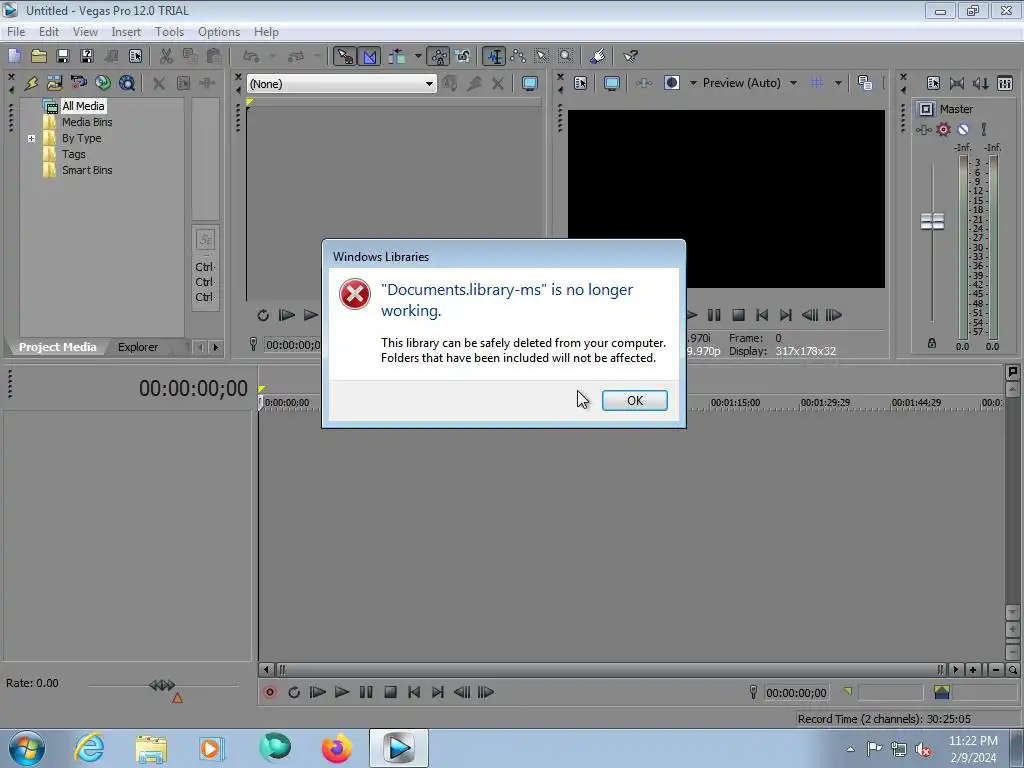Zoom in timeline with the plus button

tap(973, 670)
